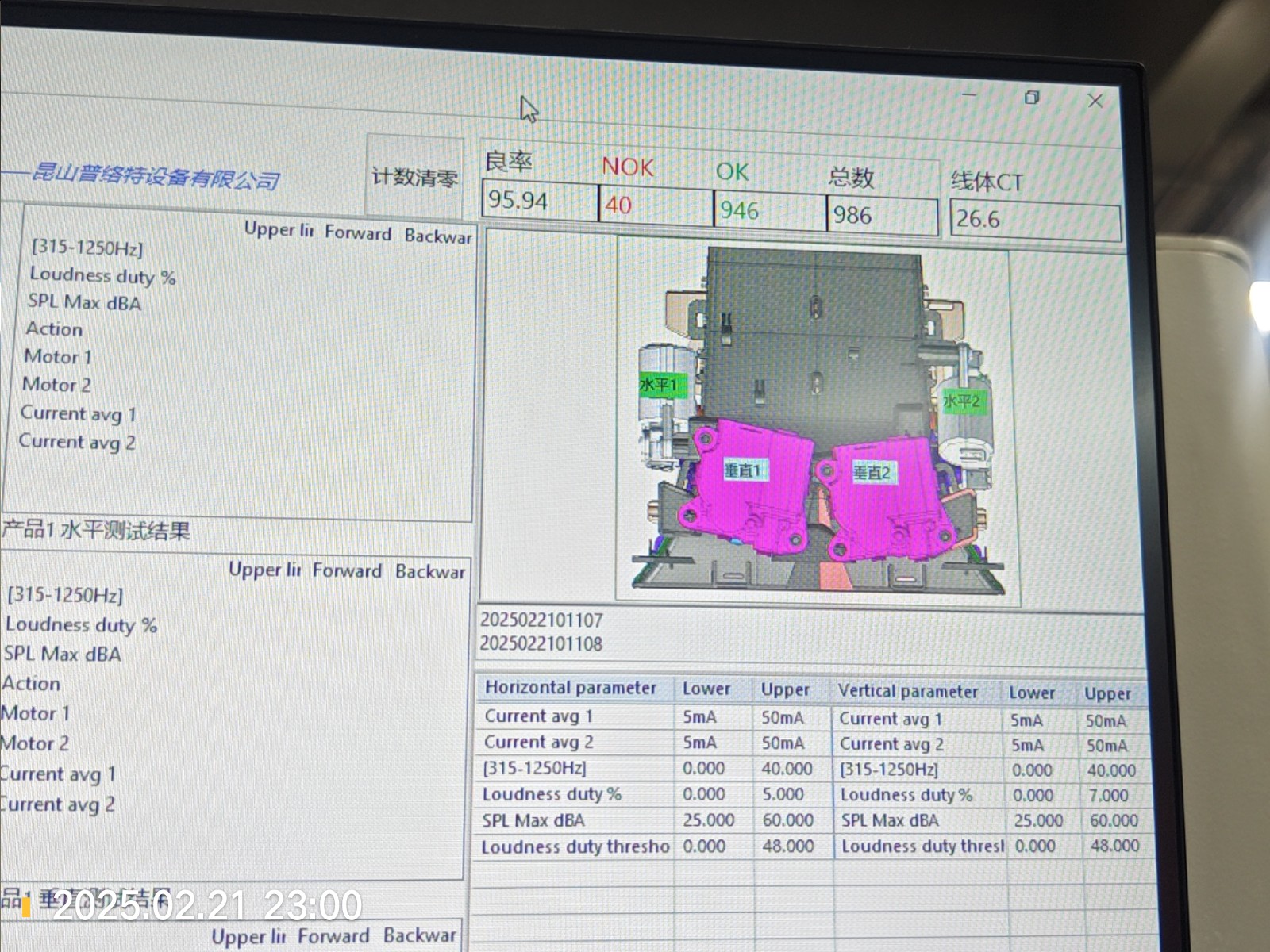Click the Vertical parameter column header
This screenshot has height=952, width=1270.
908,692
